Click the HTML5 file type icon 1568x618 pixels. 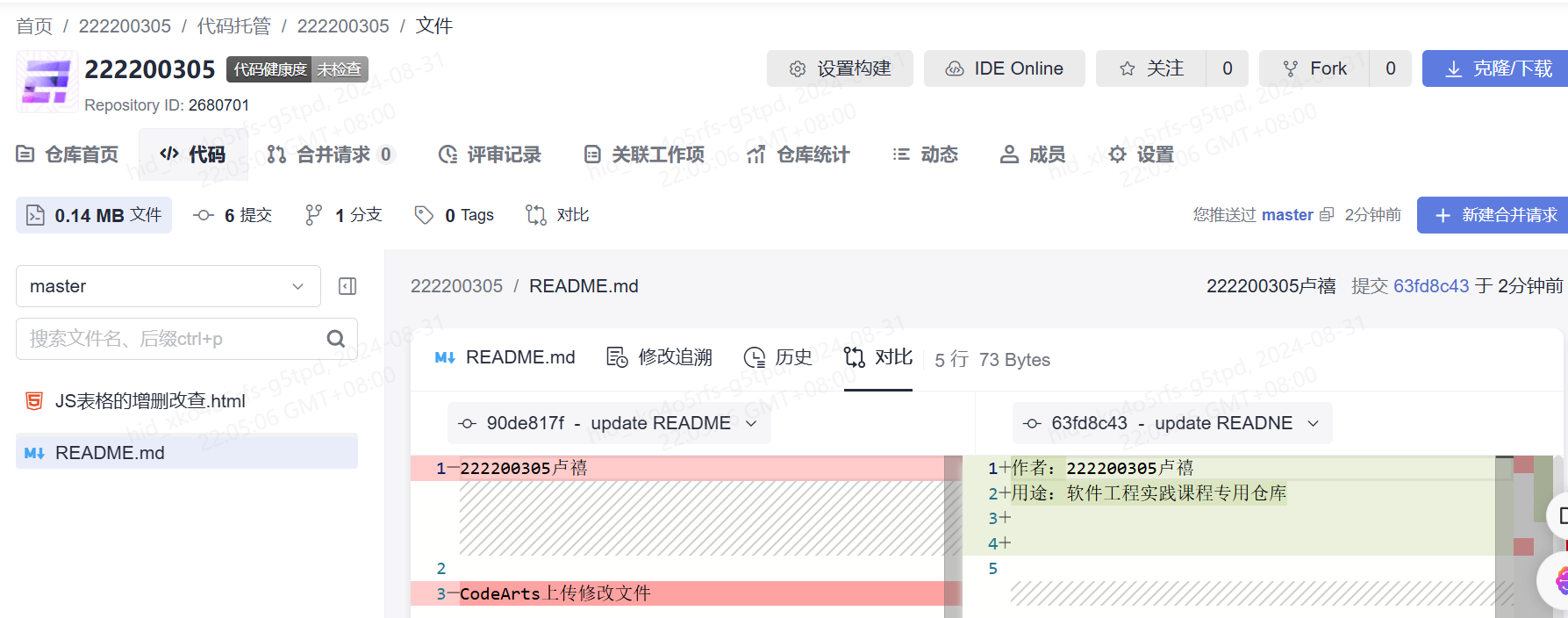(x=34, y=401)
